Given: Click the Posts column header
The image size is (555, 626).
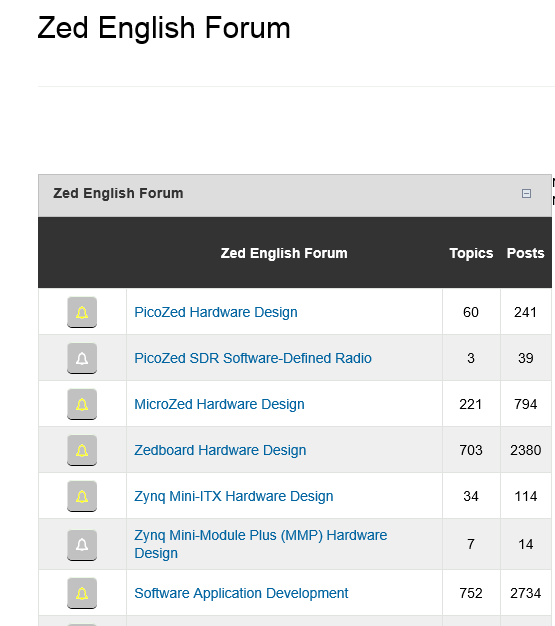Looking at the screenshot, I should 525,253.
